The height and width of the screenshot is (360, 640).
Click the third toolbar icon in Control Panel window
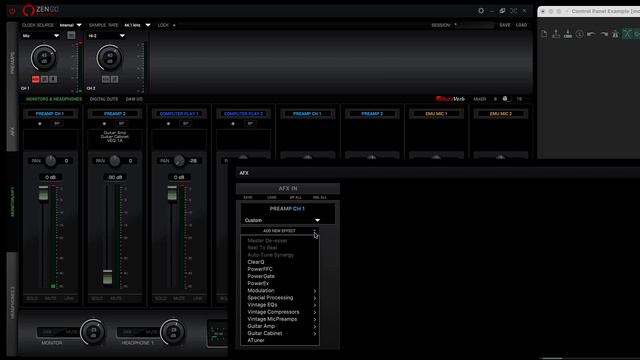(x=568, y=34)
